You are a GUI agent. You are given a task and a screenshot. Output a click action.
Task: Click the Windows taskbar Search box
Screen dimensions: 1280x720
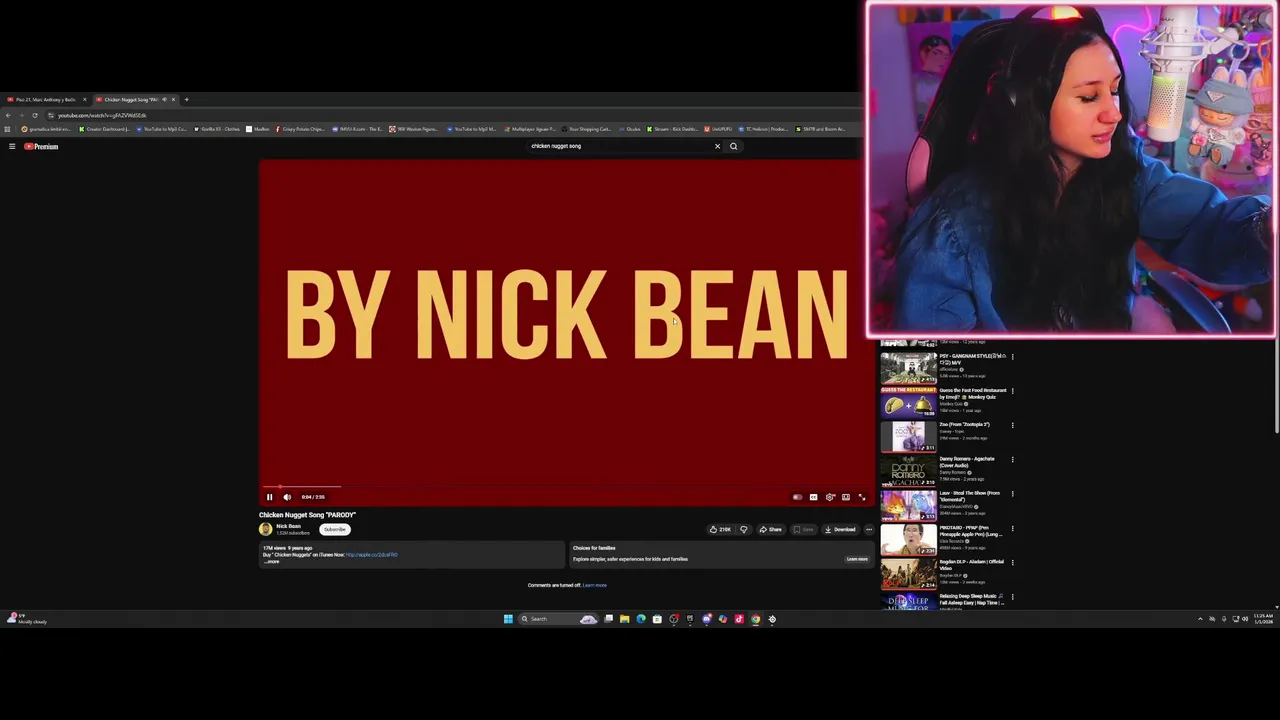coord(558,619)
